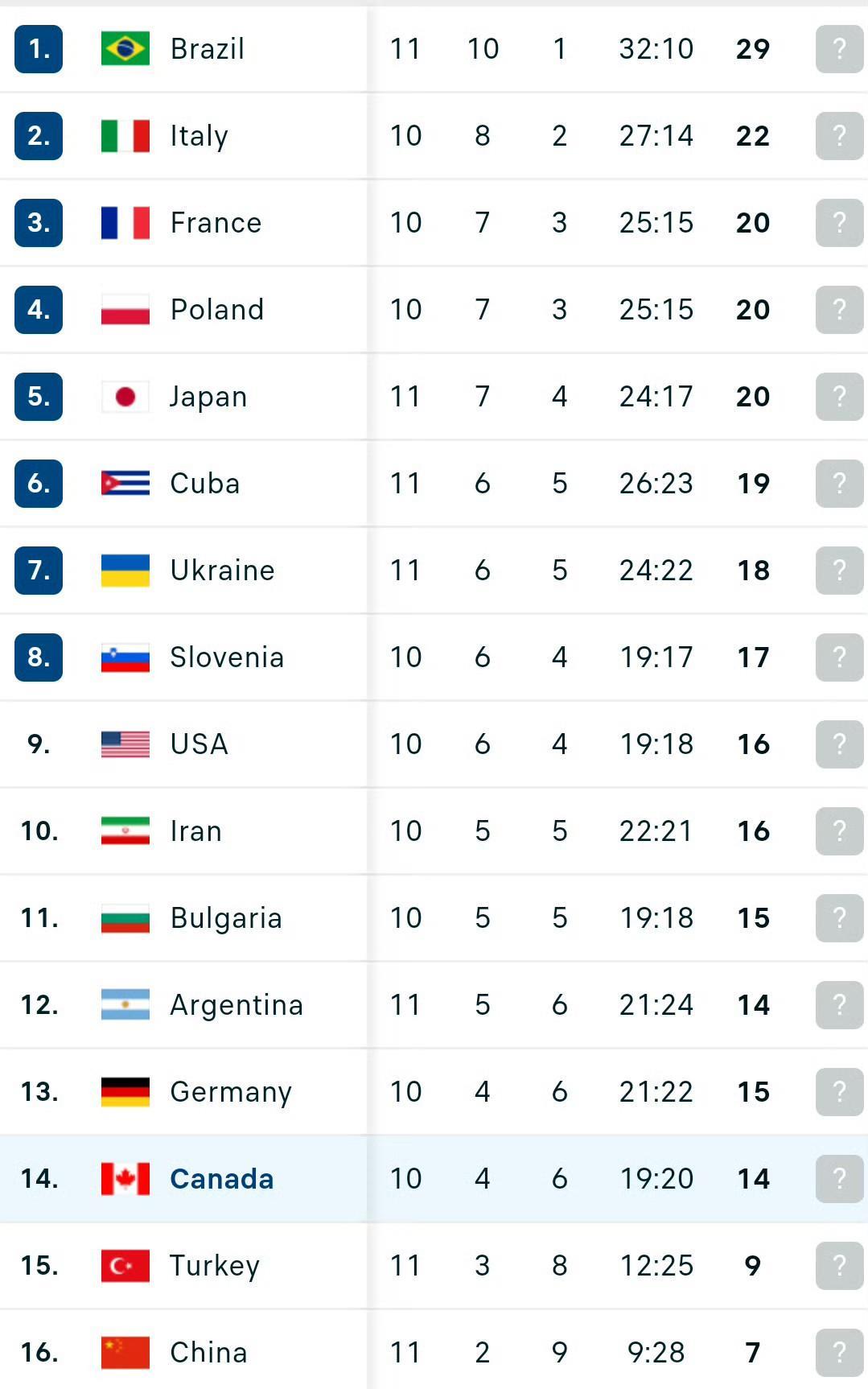The height and width of the screenshot is (1389, 868).
Task: Click the blue rank 1 badge
Action: click(x=39, y=49)
